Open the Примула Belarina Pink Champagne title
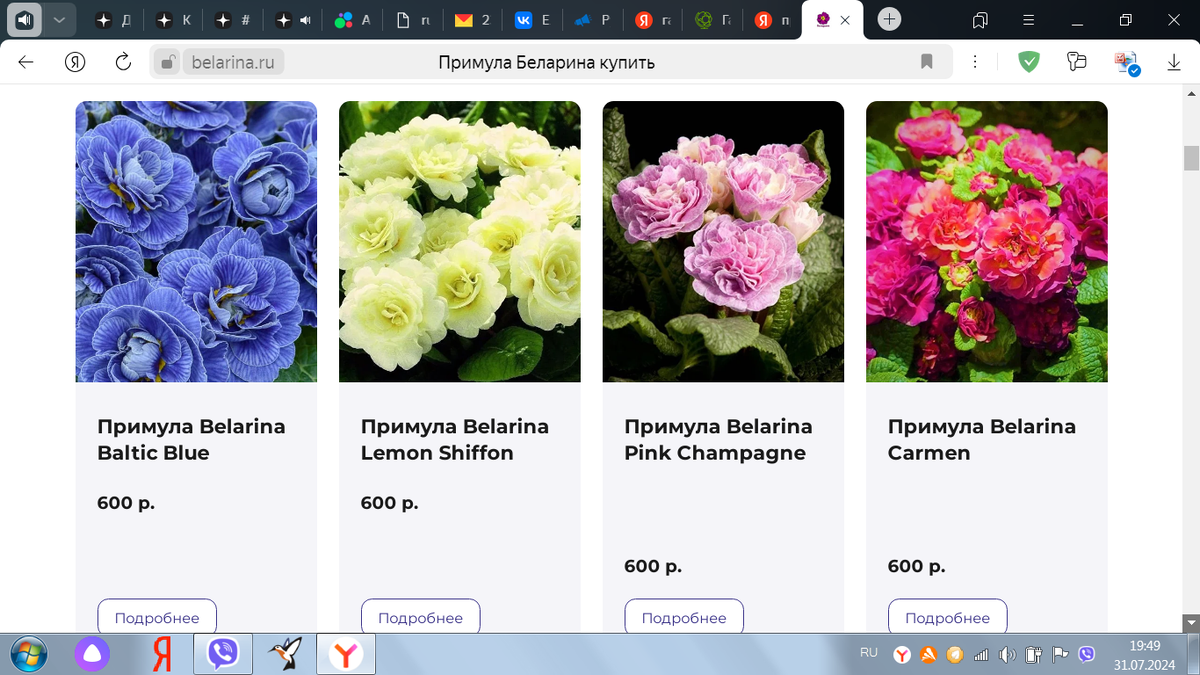 click(718, 439)
